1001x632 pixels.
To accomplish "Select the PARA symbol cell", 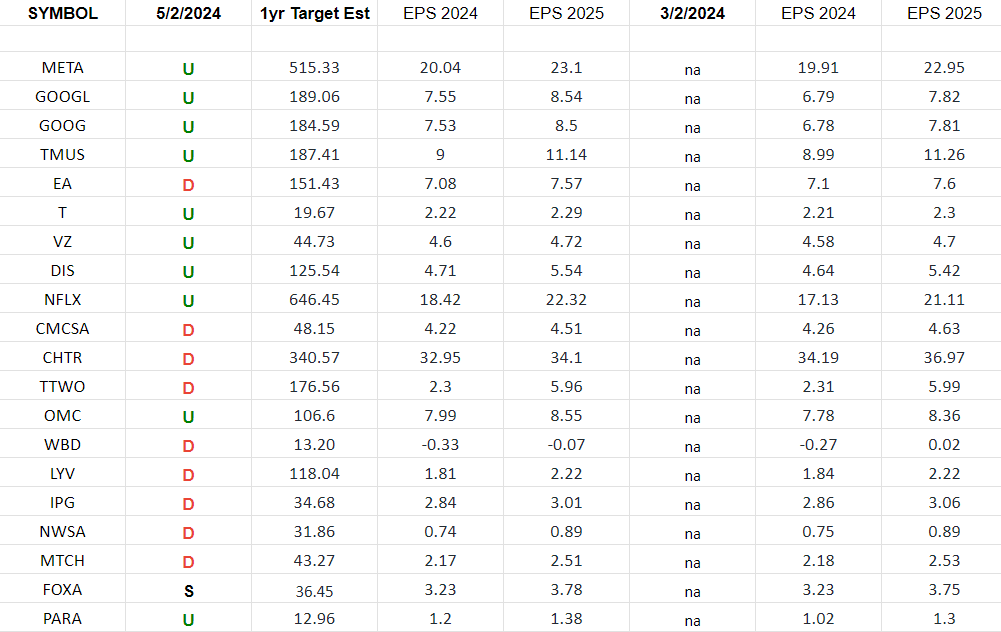I will pyautogui.click(x=63, y=619).
